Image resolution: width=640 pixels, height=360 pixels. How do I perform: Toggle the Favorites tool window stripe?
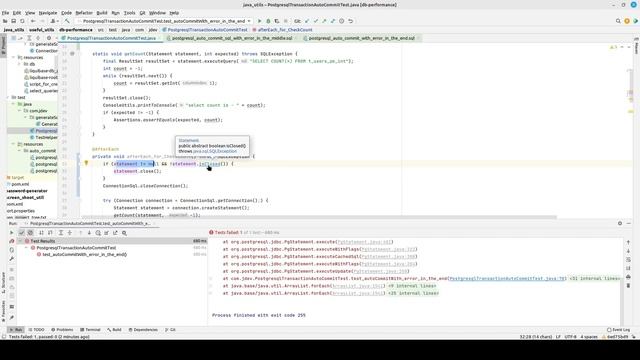coord(3,311)
